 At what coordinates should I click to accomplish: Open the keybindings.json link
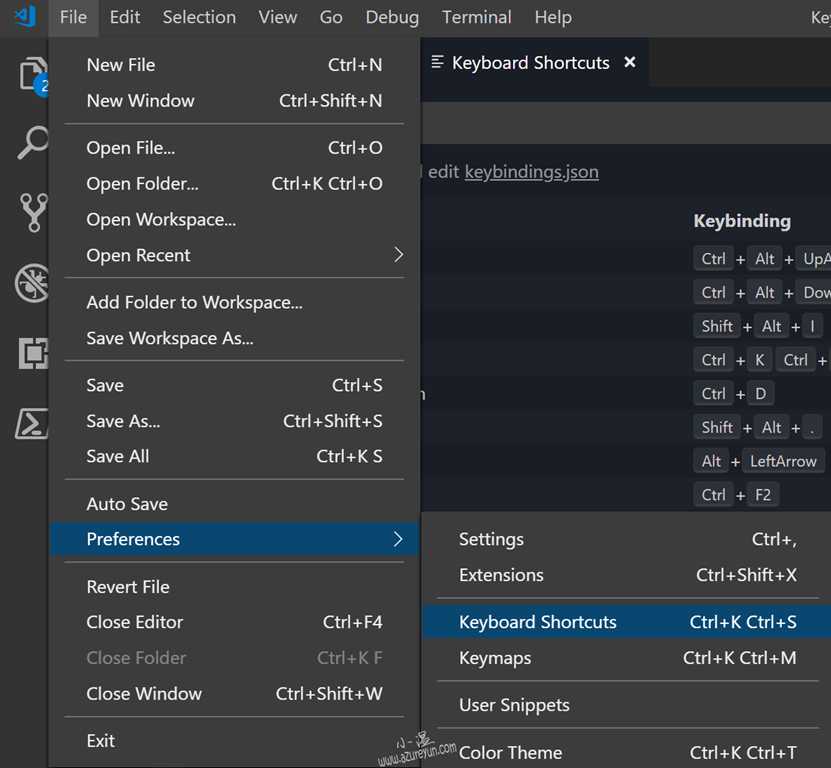tap(532, 172)
